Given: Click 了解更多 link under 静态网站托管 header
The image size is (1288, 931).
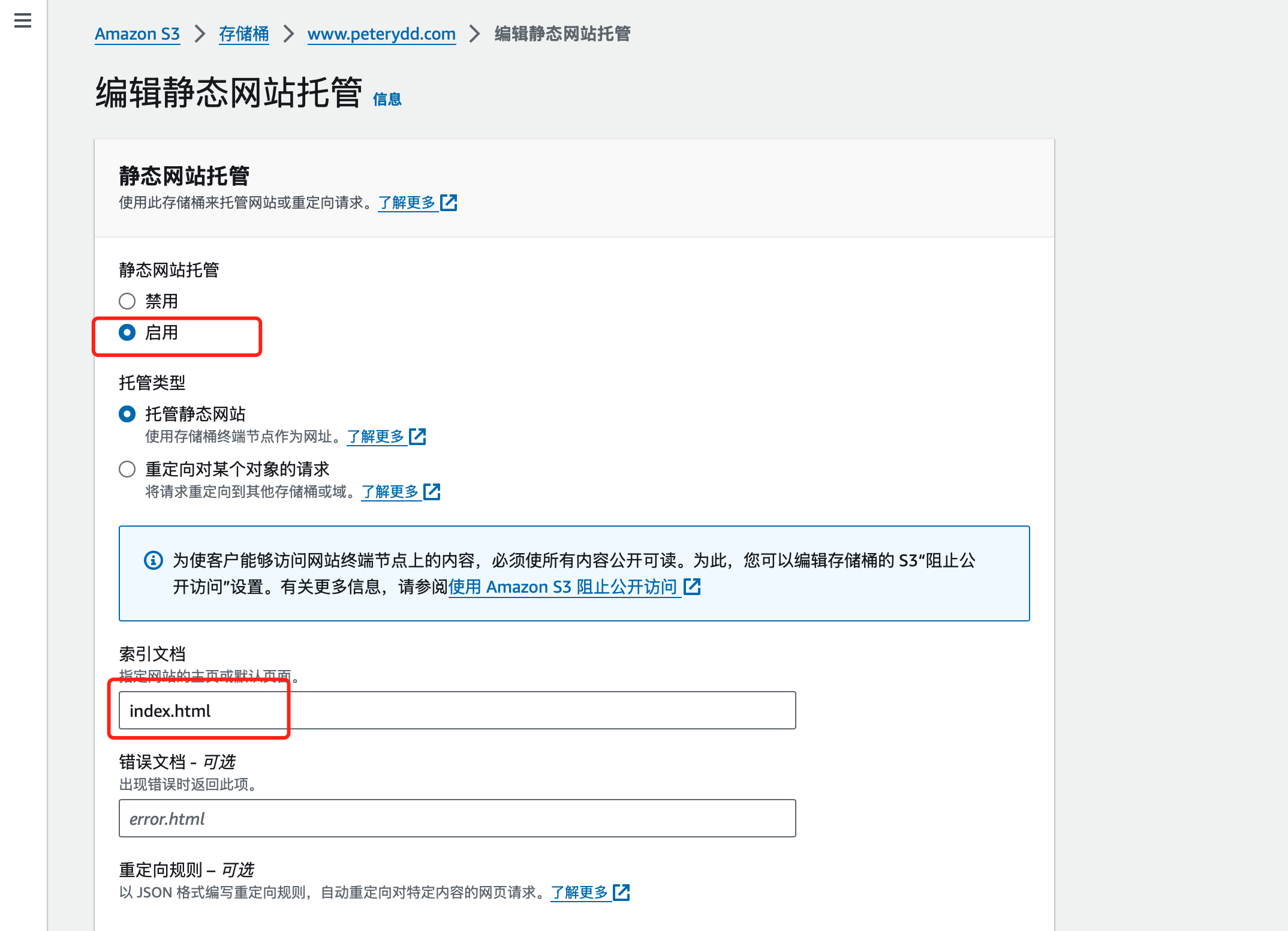Looking at the screenshot, I should (407, 203).
